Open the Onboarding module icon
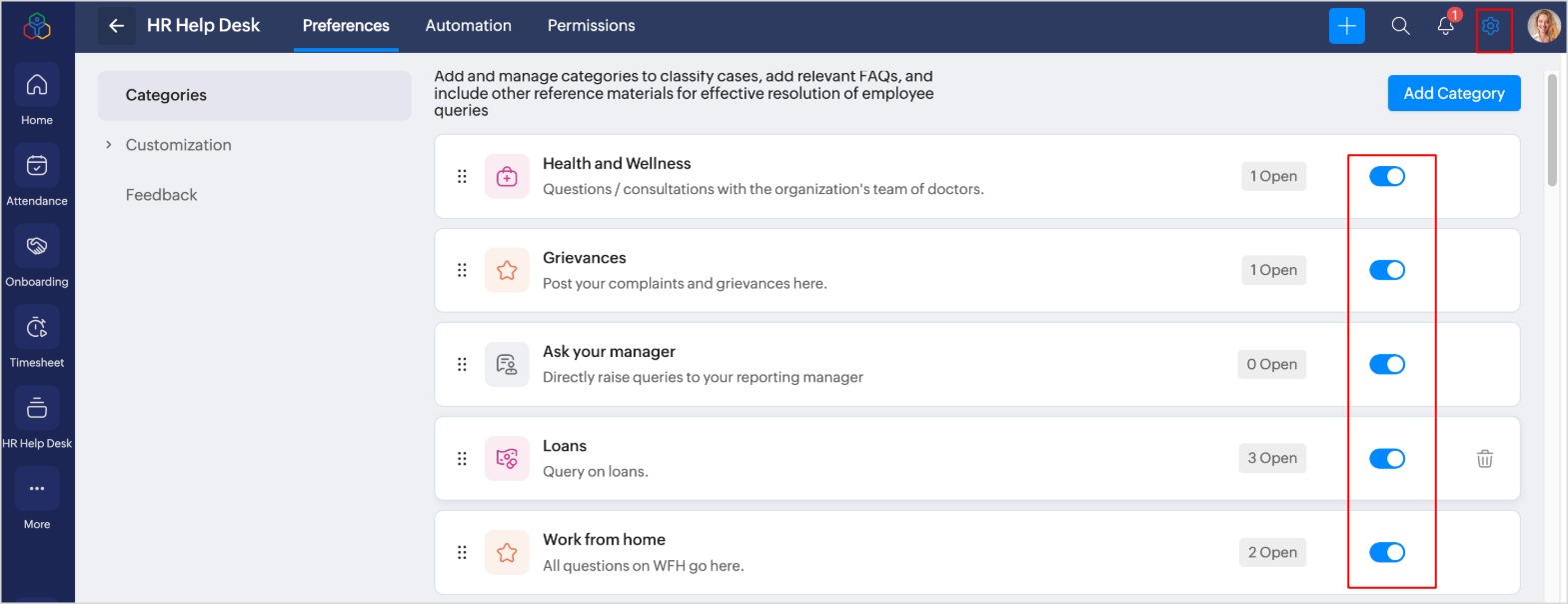The width and height of the screenshot is (1568, 604). coord(37,247)
